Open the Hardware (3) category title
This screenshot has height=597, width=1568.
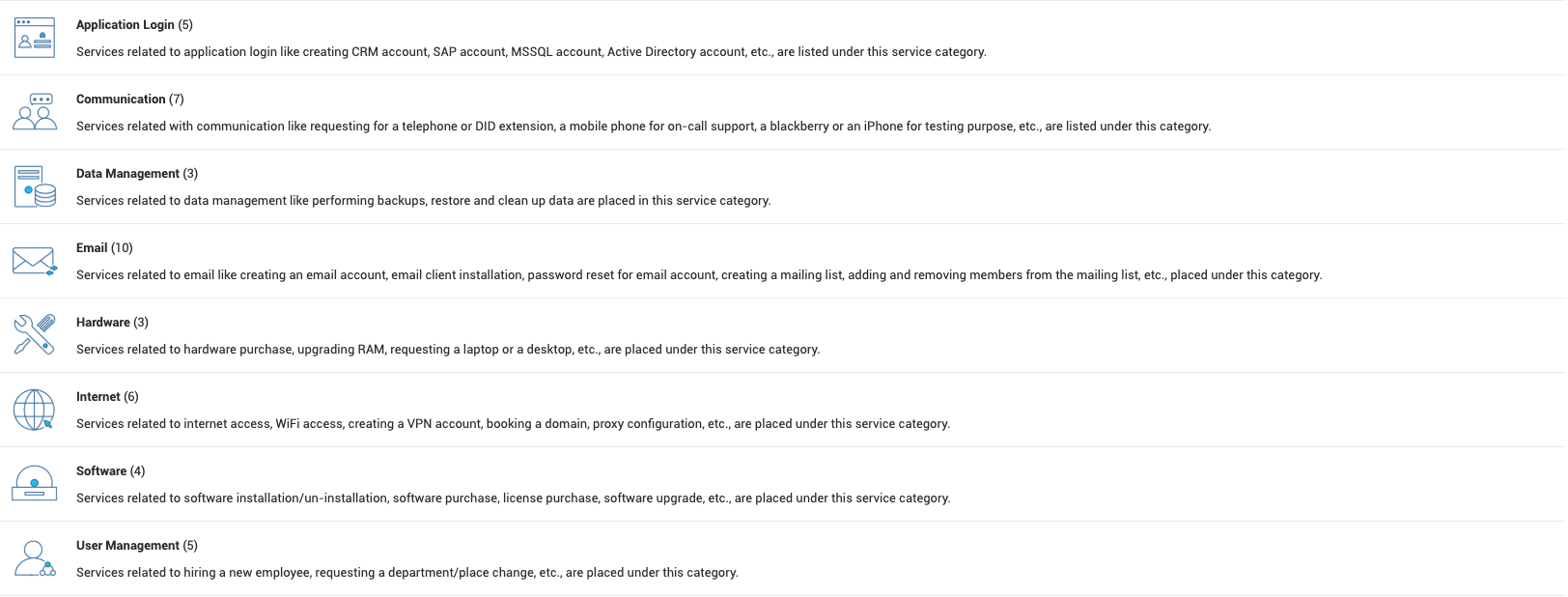point(112,323)
